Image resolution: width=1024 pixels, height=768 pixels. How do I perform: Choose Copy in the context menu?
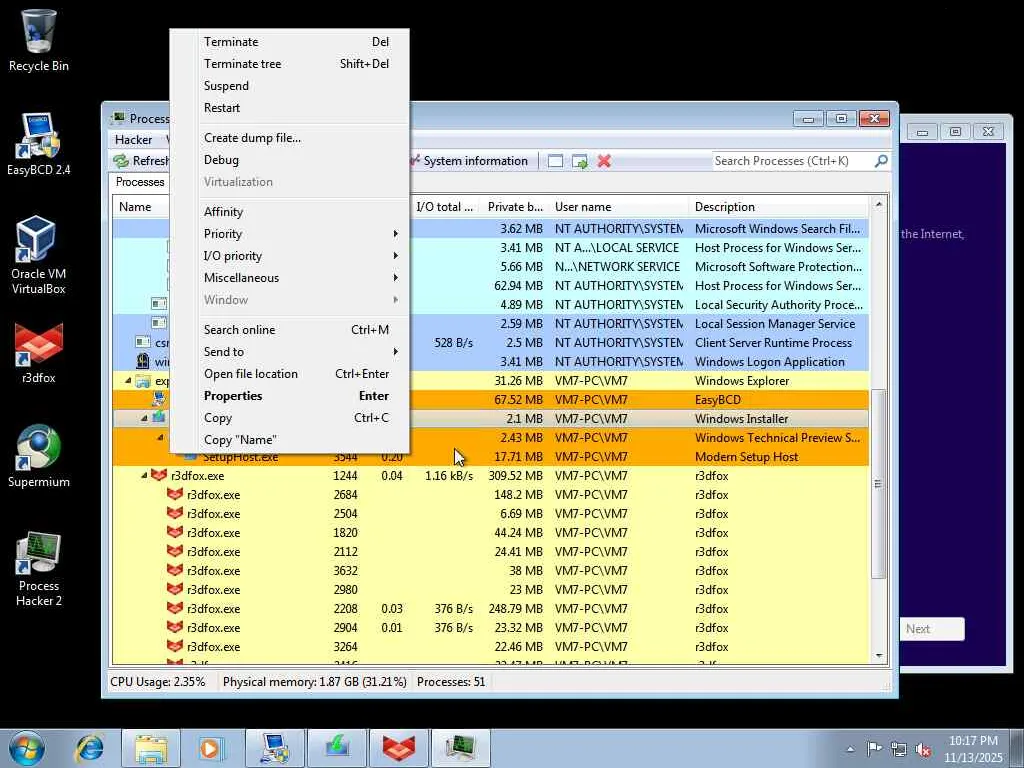click(x=289, y=418)
